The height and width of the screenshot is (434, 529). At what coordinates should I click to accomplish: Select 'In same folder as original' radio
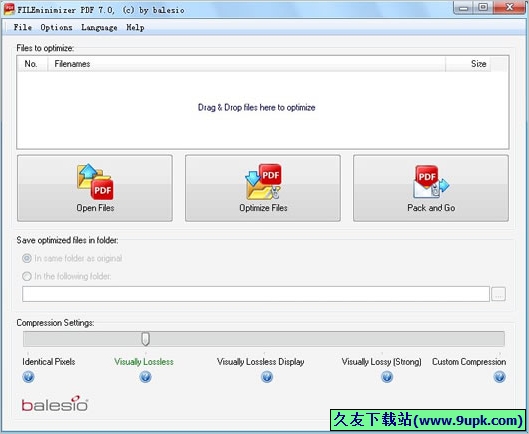(27, 259)
